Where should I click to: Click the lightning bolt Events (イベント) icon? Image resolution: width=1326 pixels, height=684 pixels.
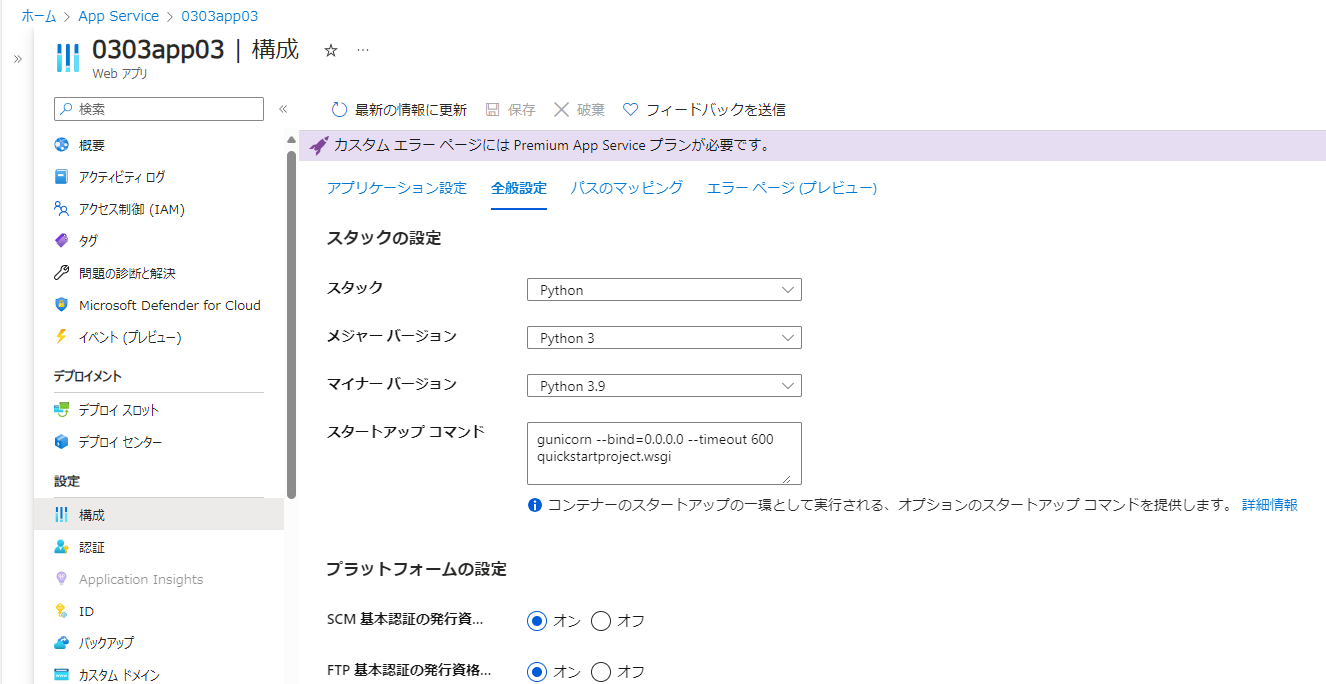click(x=62, y=337)
